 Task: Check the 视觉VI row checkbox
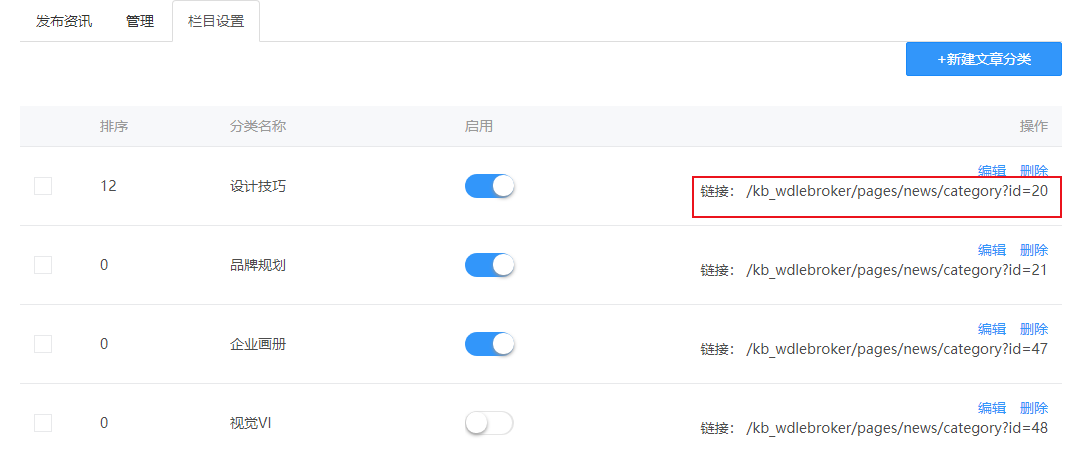pos(43,422)
